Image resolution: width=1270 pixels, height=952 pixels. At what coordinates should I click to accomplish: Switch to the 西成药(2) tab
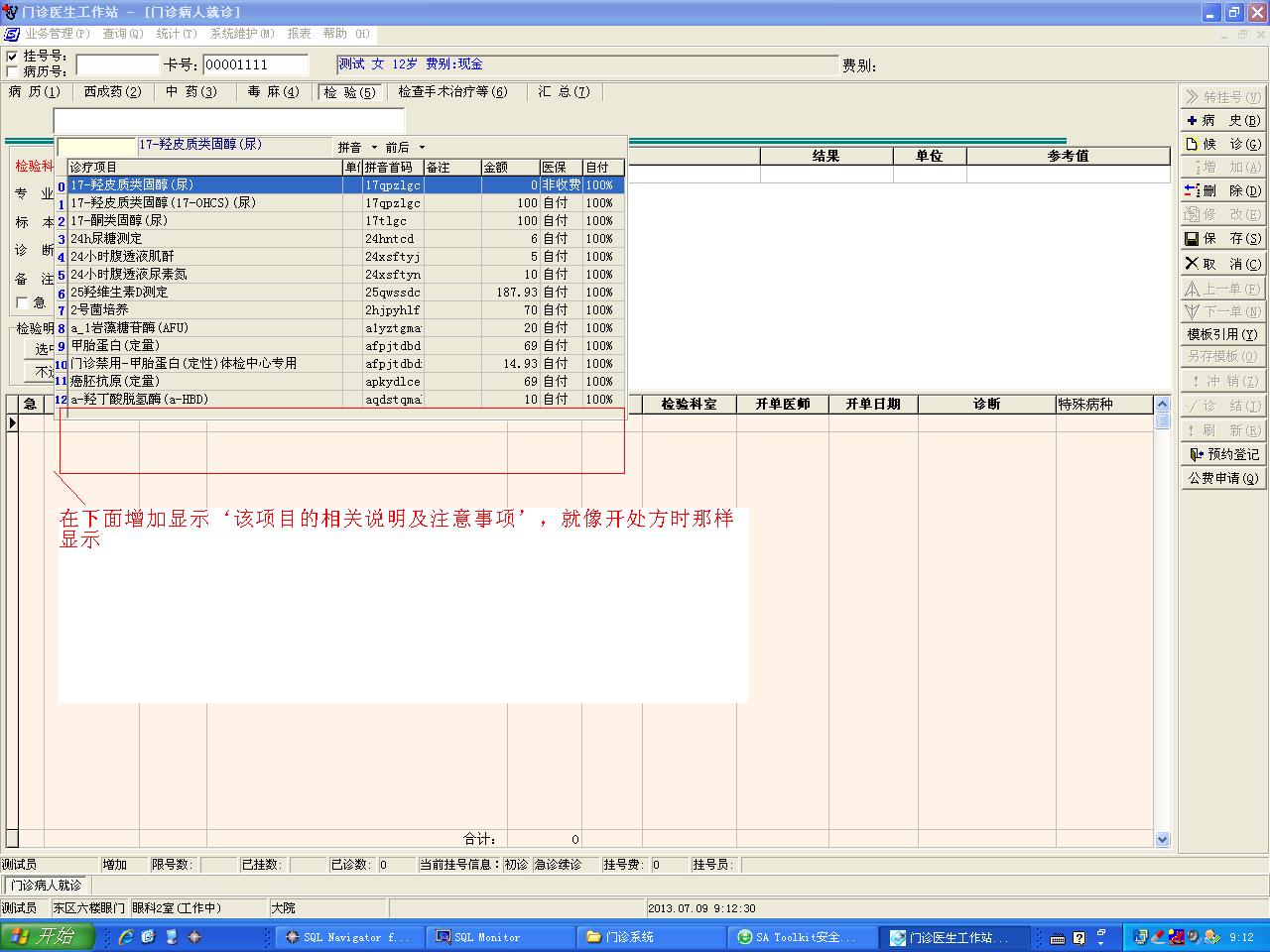pyautogui.click(x=113, y=92)
